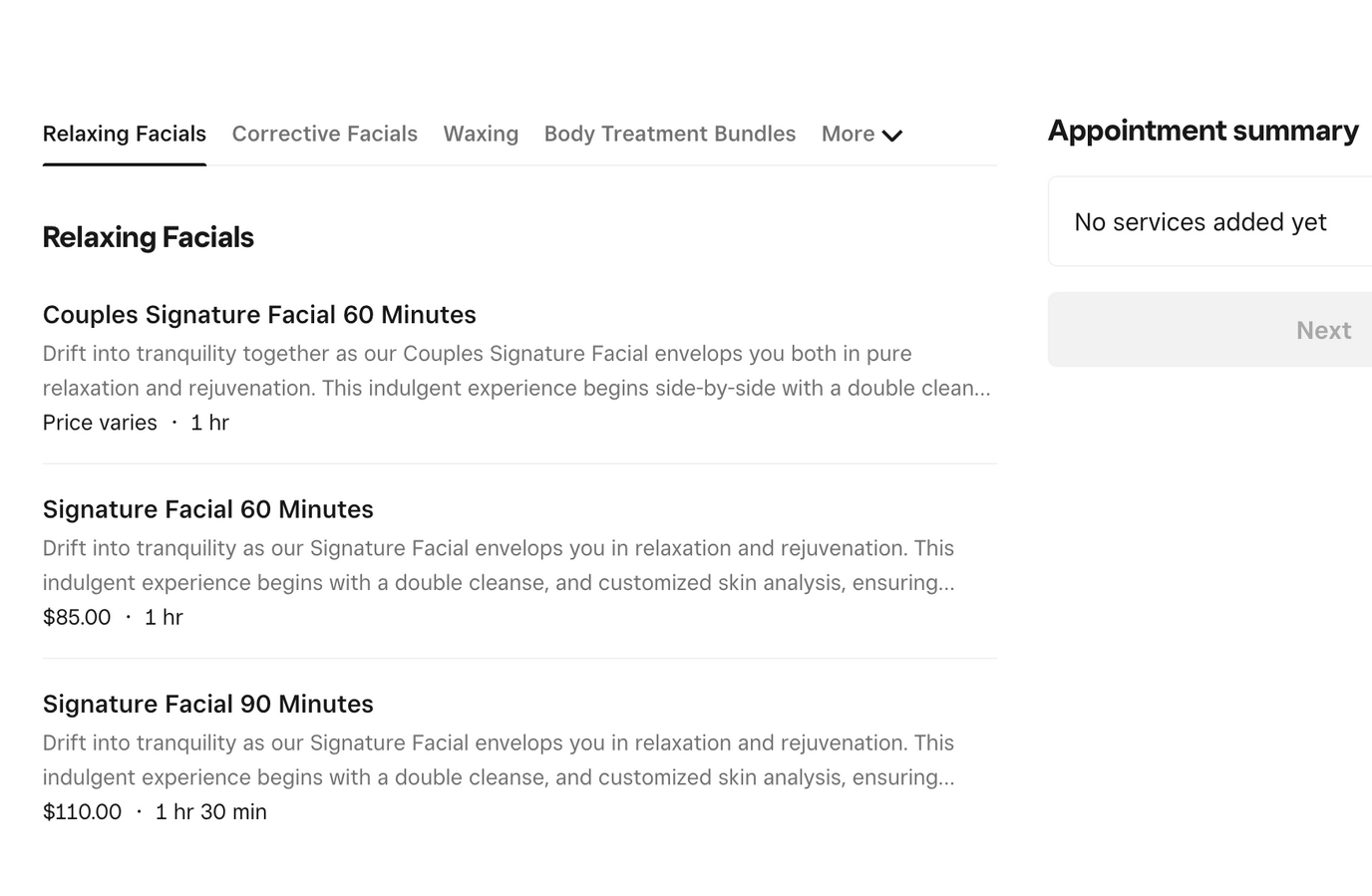Click the word "More" in tab bar

click(848, 134)
